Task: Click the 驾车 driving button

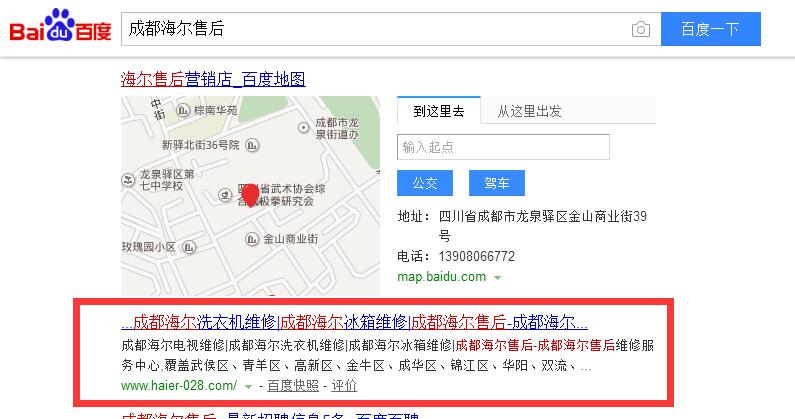Action: point(496,183)
